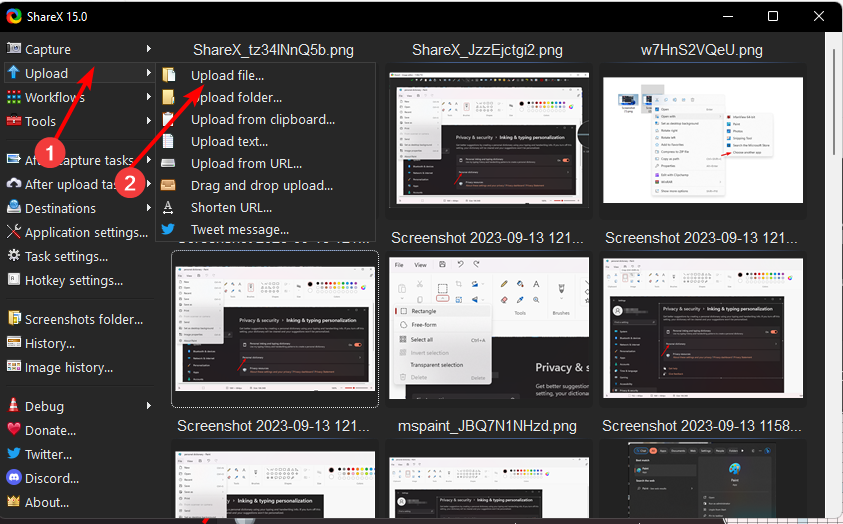Select the Screenshot 2023-09-13 1158 thumbnail image
843x524 pixels.
point(703,480)
